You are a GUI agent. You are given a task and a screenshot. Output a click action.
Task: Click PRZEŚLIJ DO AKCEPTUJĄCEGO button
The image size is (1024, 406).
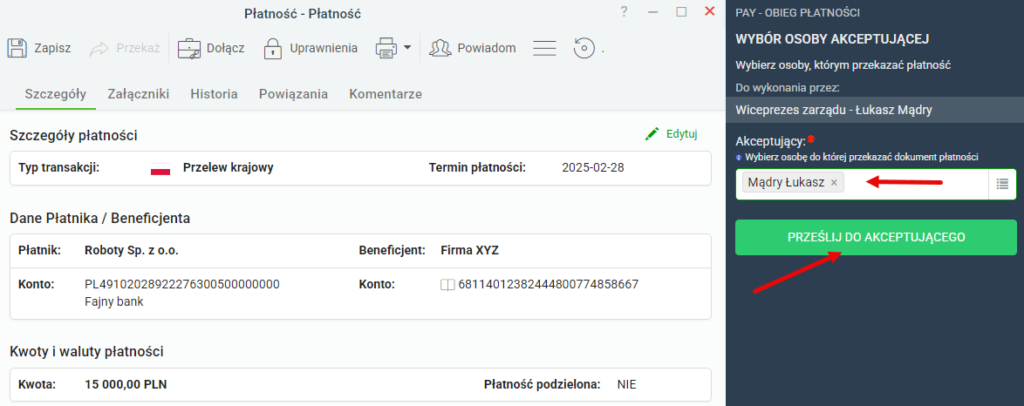(x=876, y=237)
